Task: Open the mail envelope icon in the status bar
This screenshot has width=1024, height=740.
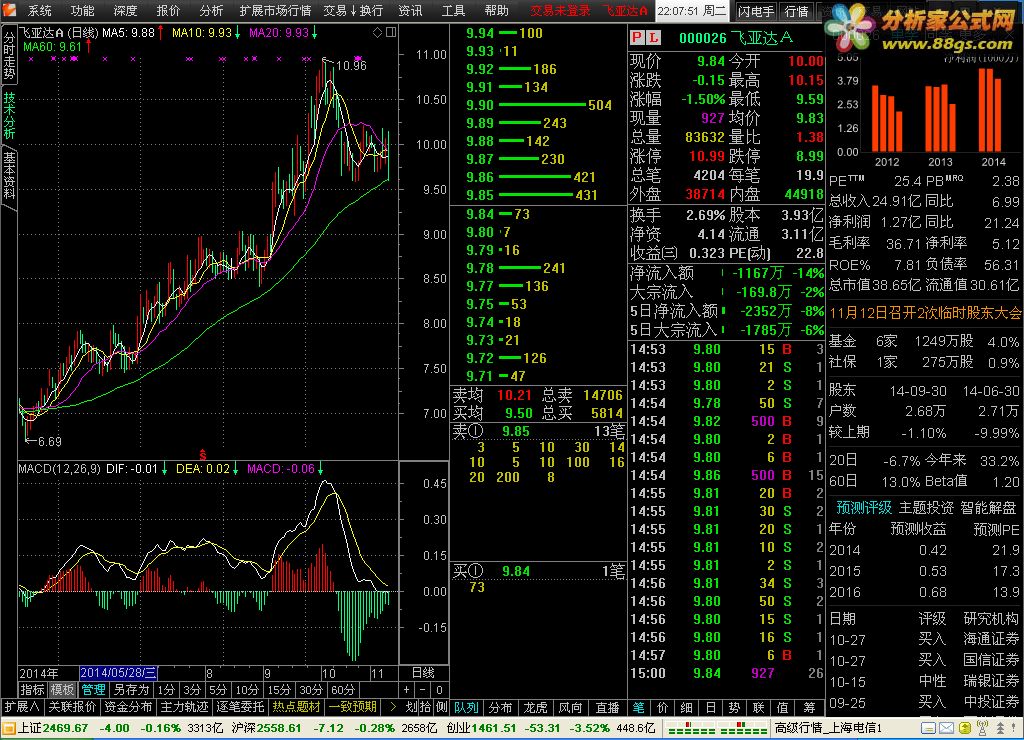Action: (946, 728)
